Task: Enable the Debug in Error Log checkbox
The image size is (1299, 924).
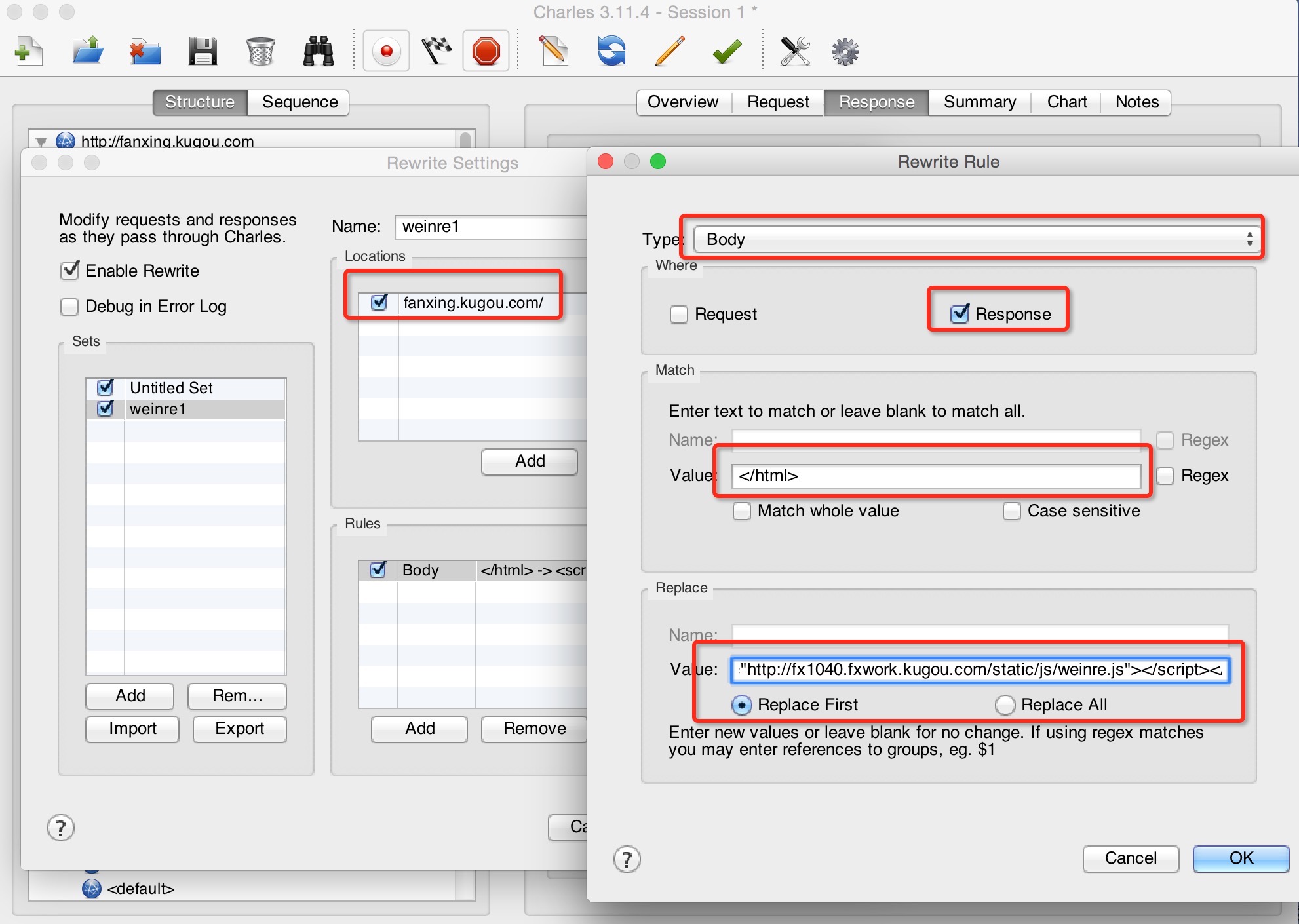Action: point(69,307)
